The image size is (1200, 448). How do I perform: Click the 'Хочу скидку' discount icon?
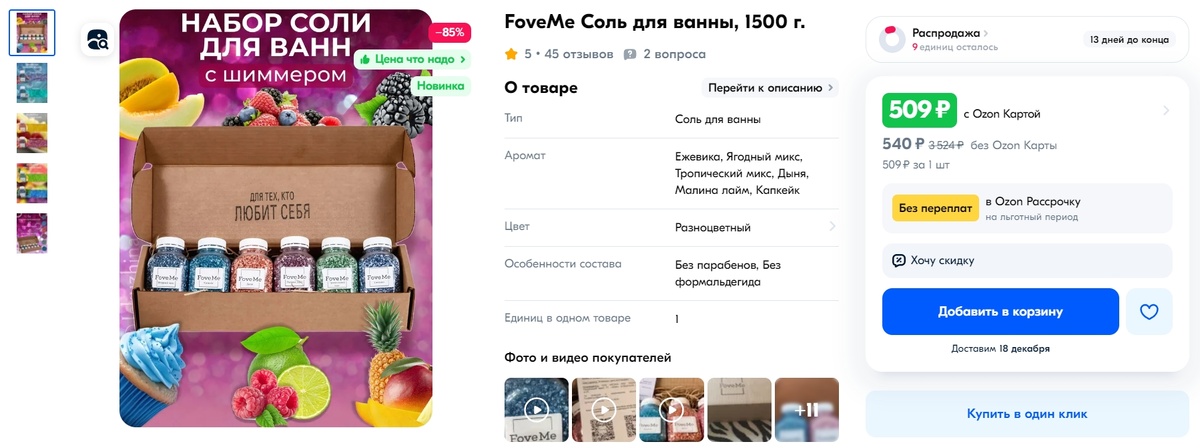899,260
